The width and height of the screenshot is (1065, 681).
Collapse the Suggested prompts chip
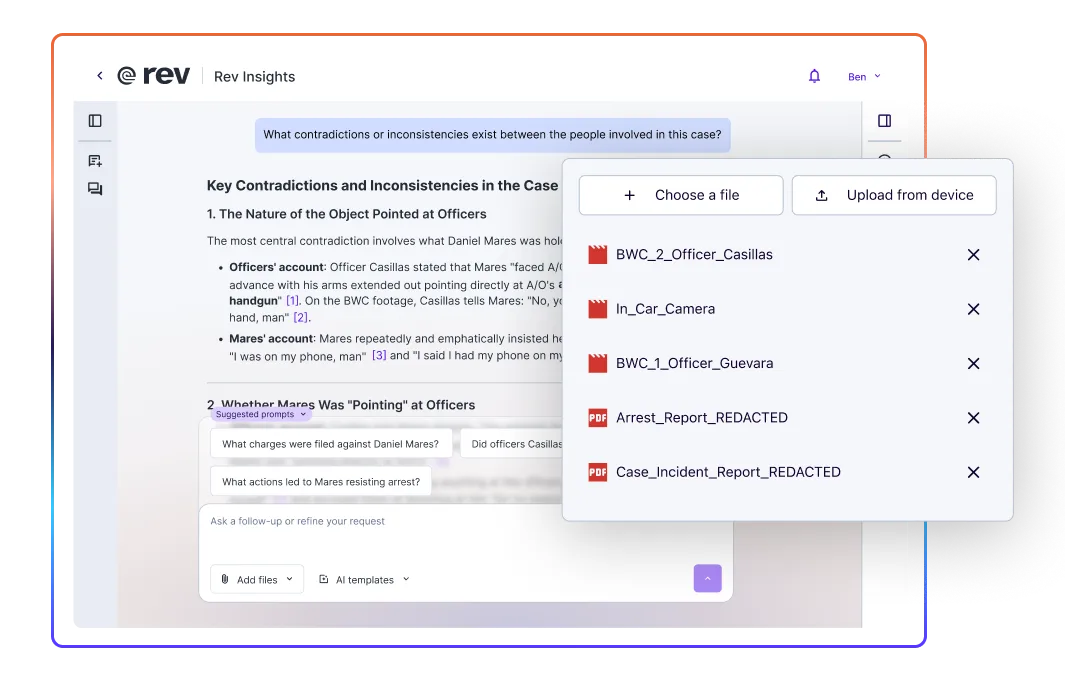[261, 414]
